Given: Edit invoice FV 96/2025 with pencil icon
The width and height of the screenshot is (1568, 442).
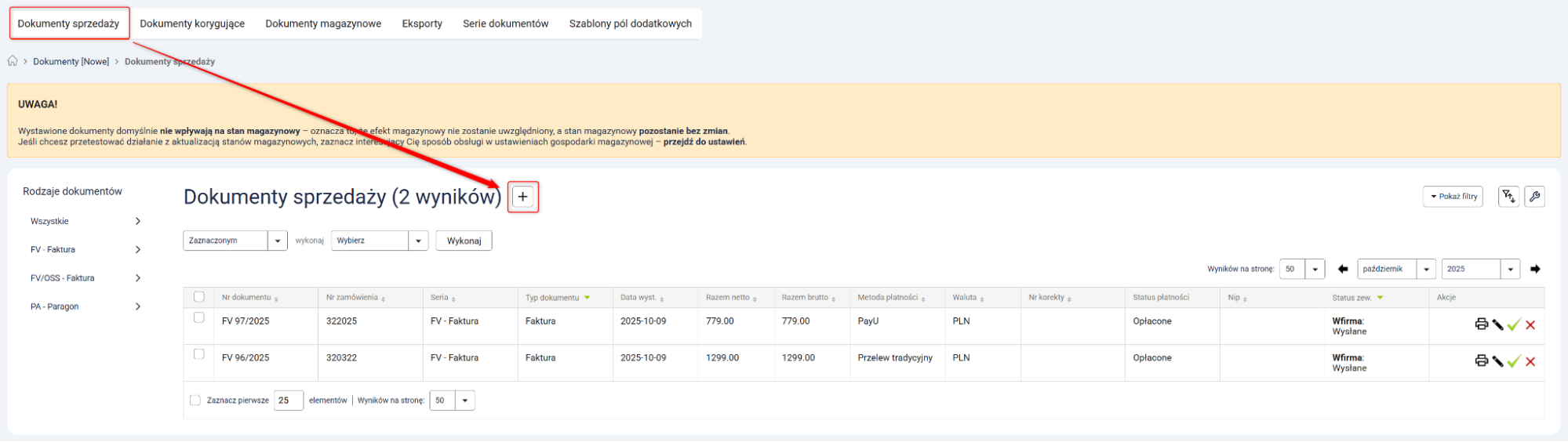Looking at the screenshot, I should 1497,361.
